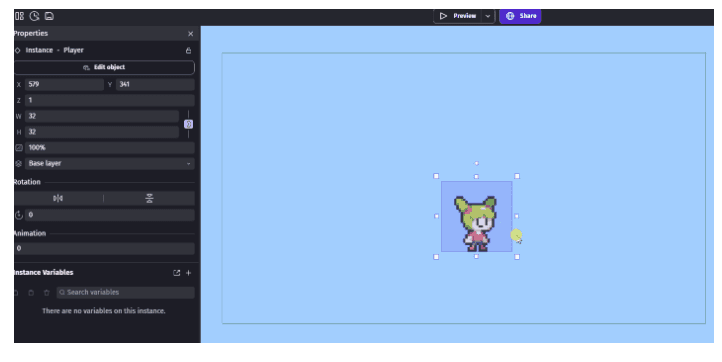This screenshot has height=362, width=722.
Task: Click the rotation handle above Player sprite
Action: pyautogui.click(x=477, y=163)
